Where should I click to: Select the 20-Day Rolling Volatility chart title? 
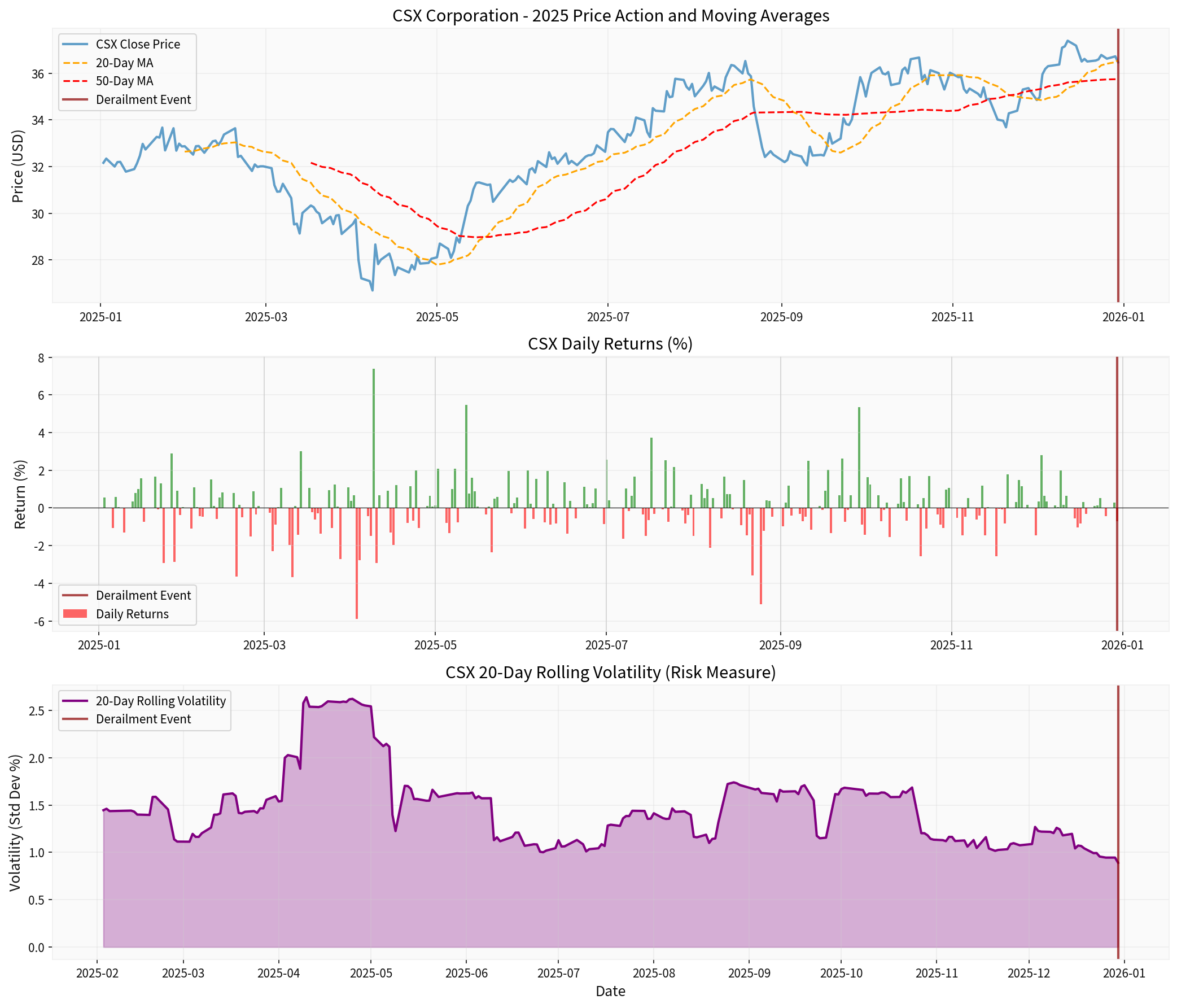611,671
